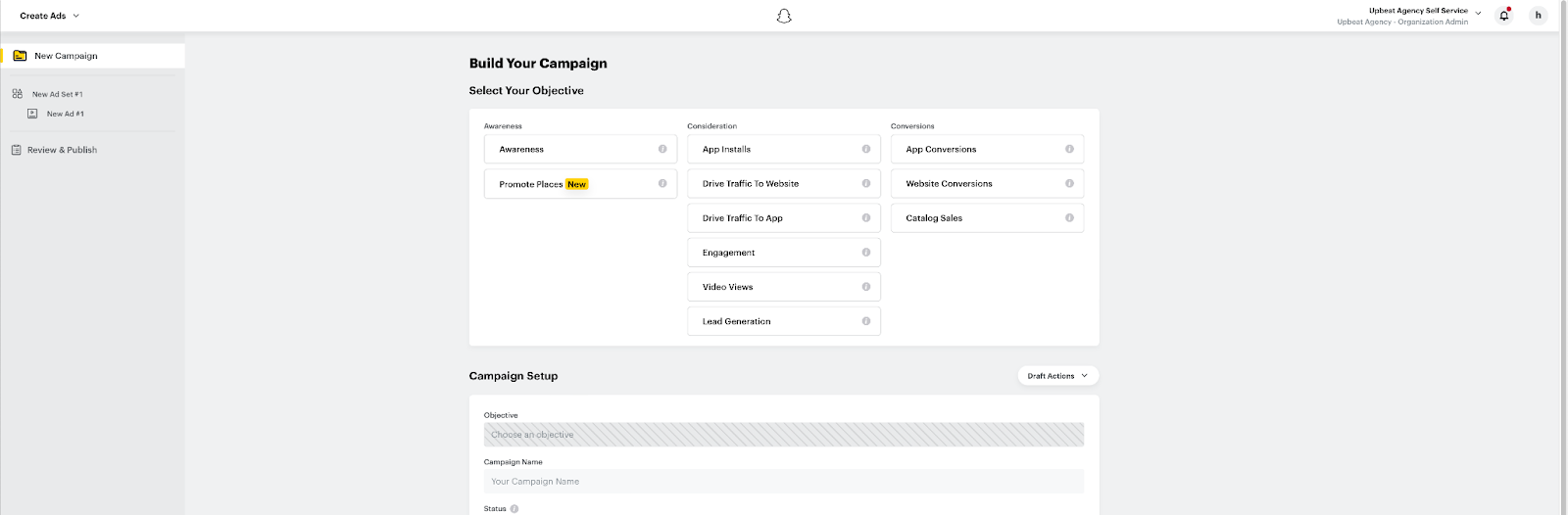The height and width of the screenshot is (515, 1568).
Task: Click info icon beside Catalog Sales
Action: point(1069,217)
